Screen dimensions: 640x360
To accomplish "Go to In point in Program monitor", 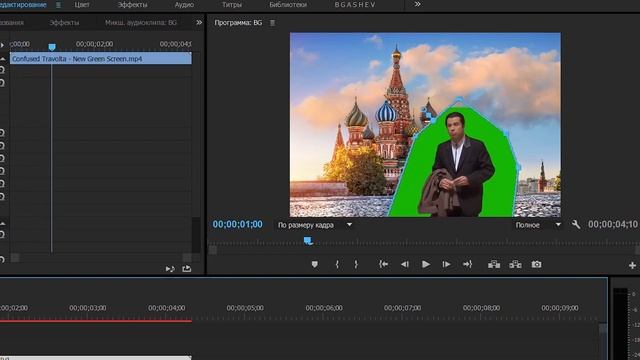I will [x=383, y=264].
